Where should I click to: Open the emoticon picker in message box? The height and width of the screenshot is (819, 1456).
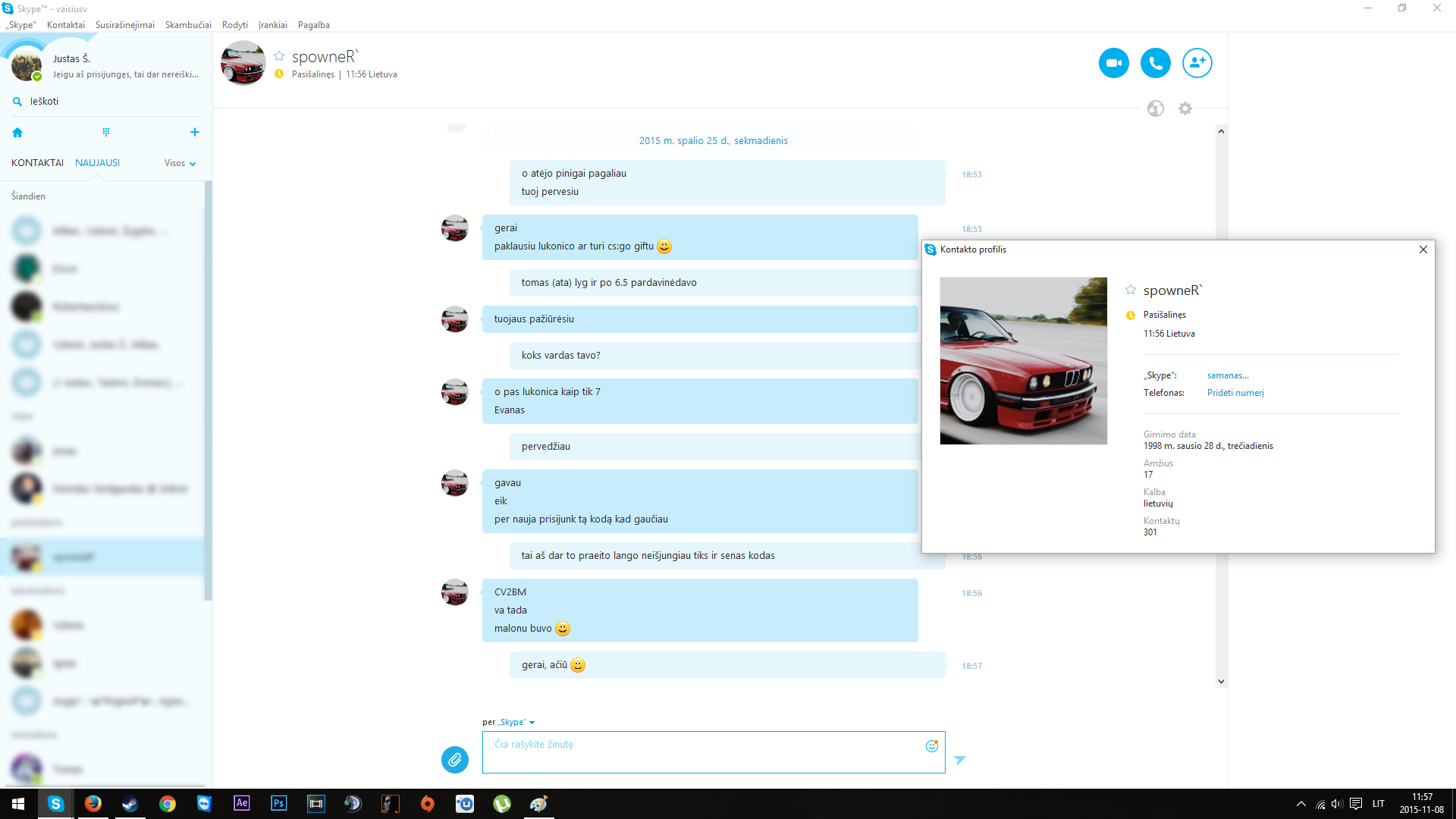(932, 745)
